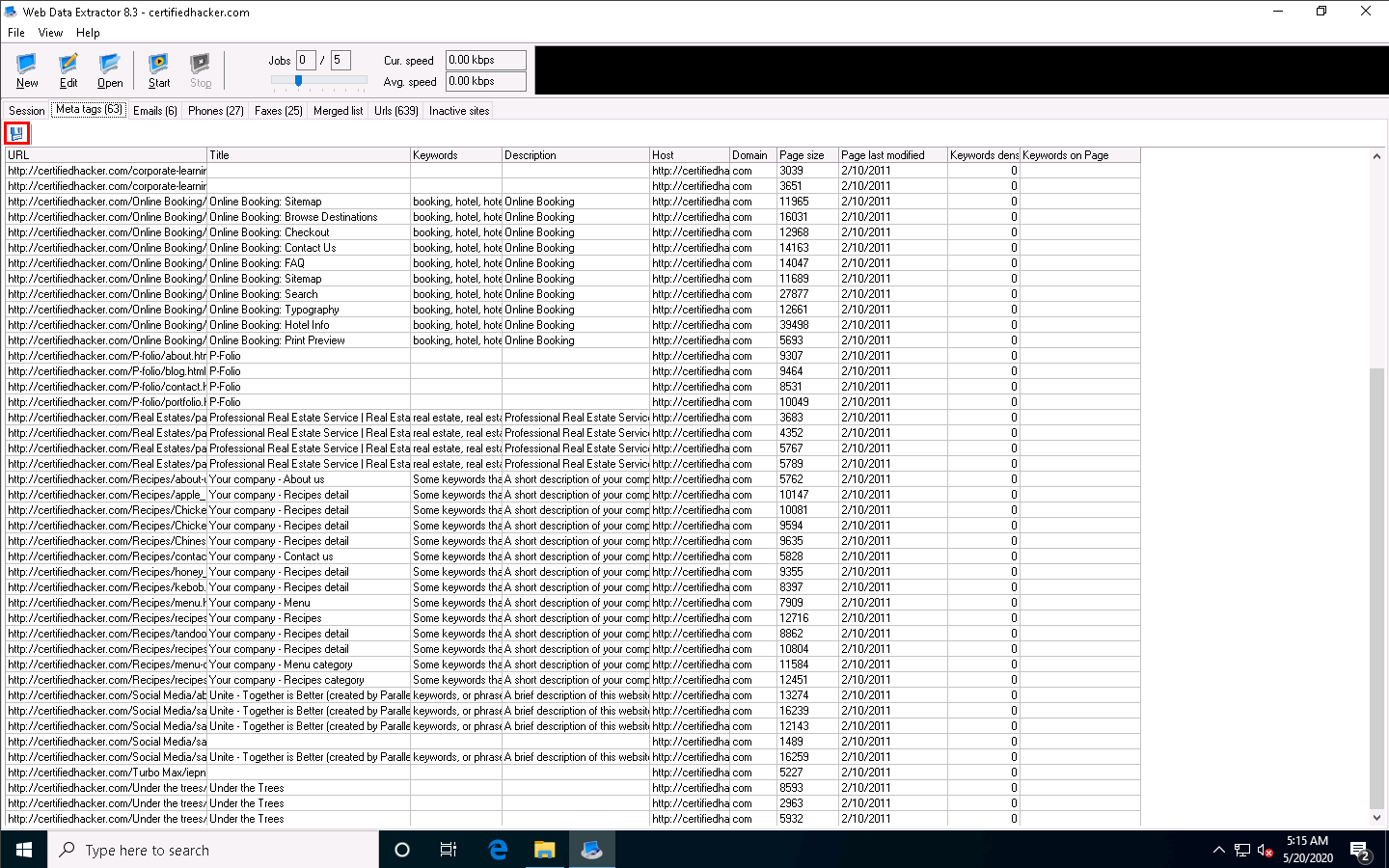Image resolution: width=1389 pixels, height=868 pixels.
Task: Sort by the Host column header
Action: 690,155
